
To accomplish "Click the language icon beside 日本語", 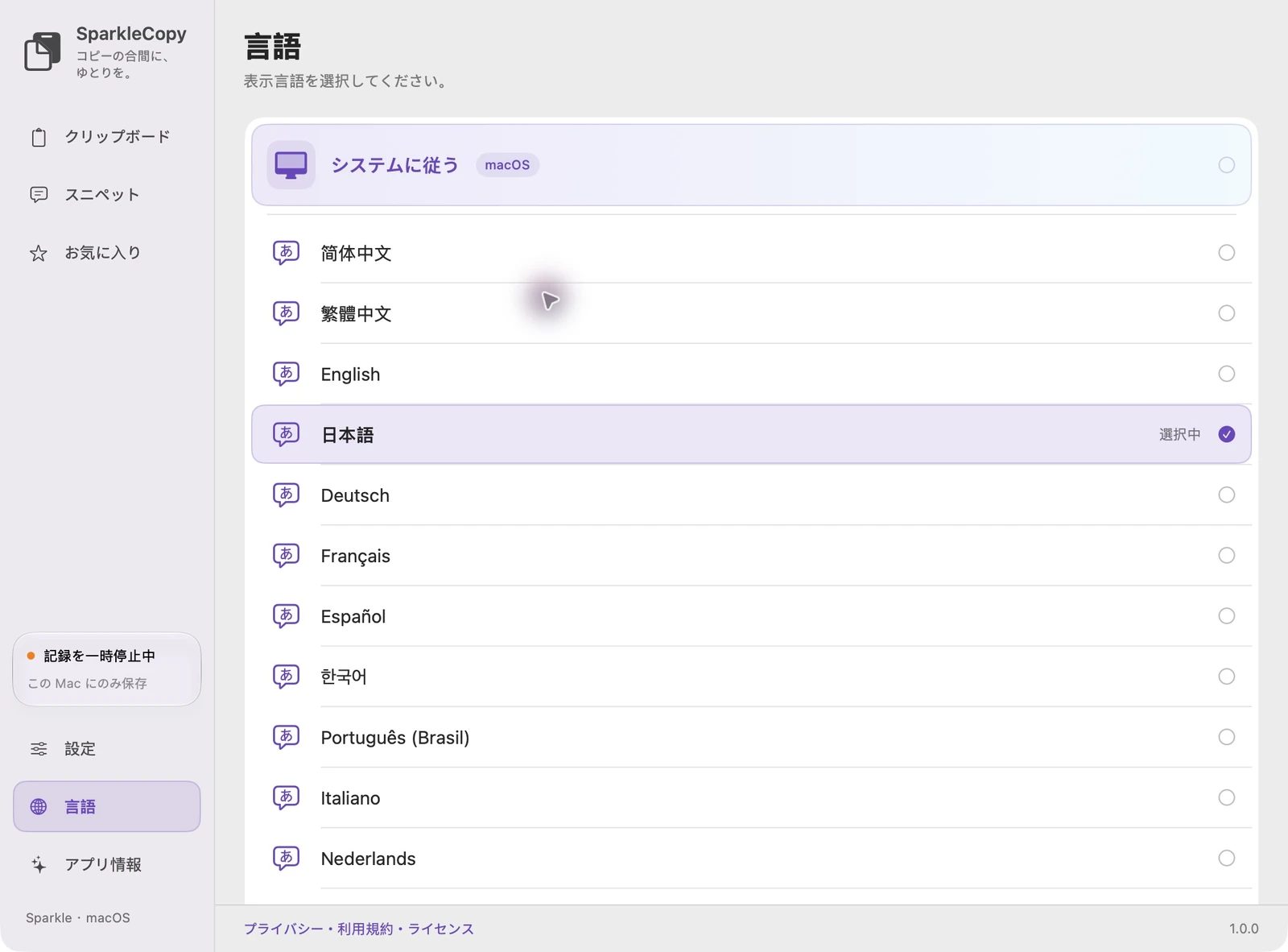I will (286, 434).
